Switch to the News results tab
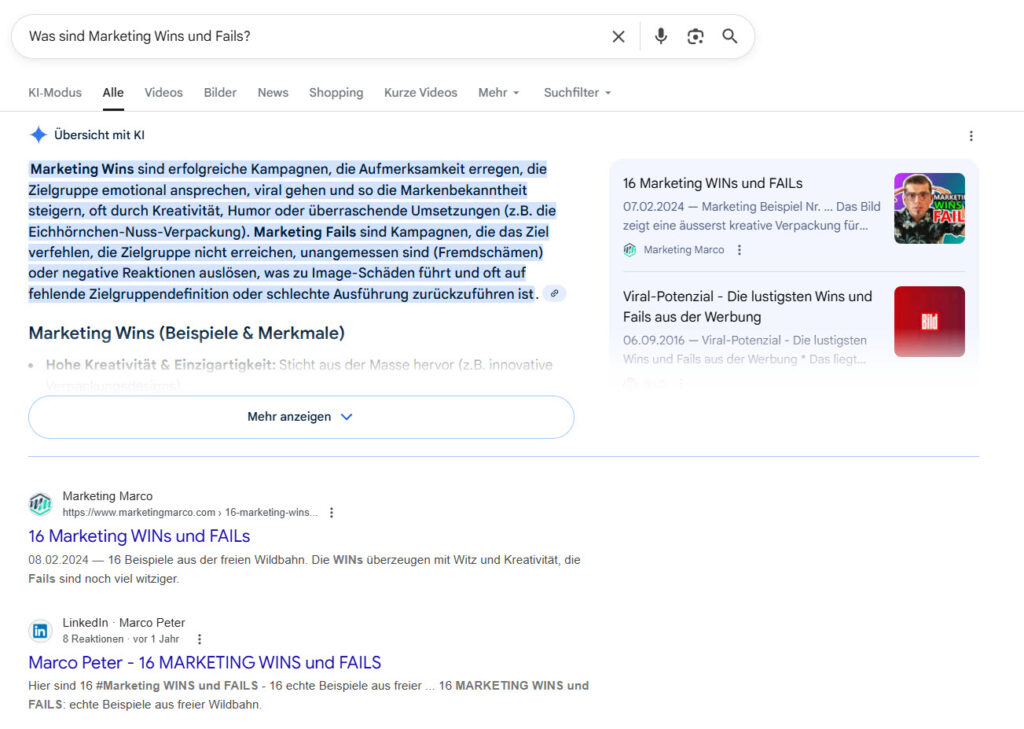 (x=272, y=92)
